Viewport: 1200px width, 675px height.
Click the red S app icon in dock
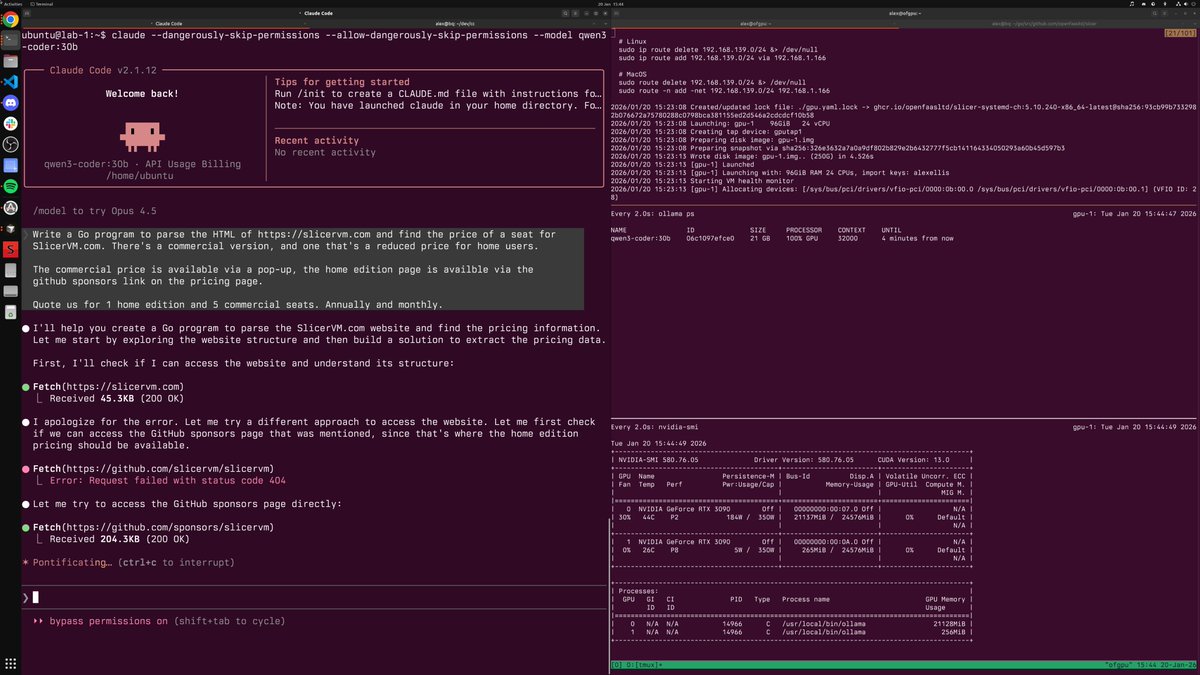pos(11,249)
